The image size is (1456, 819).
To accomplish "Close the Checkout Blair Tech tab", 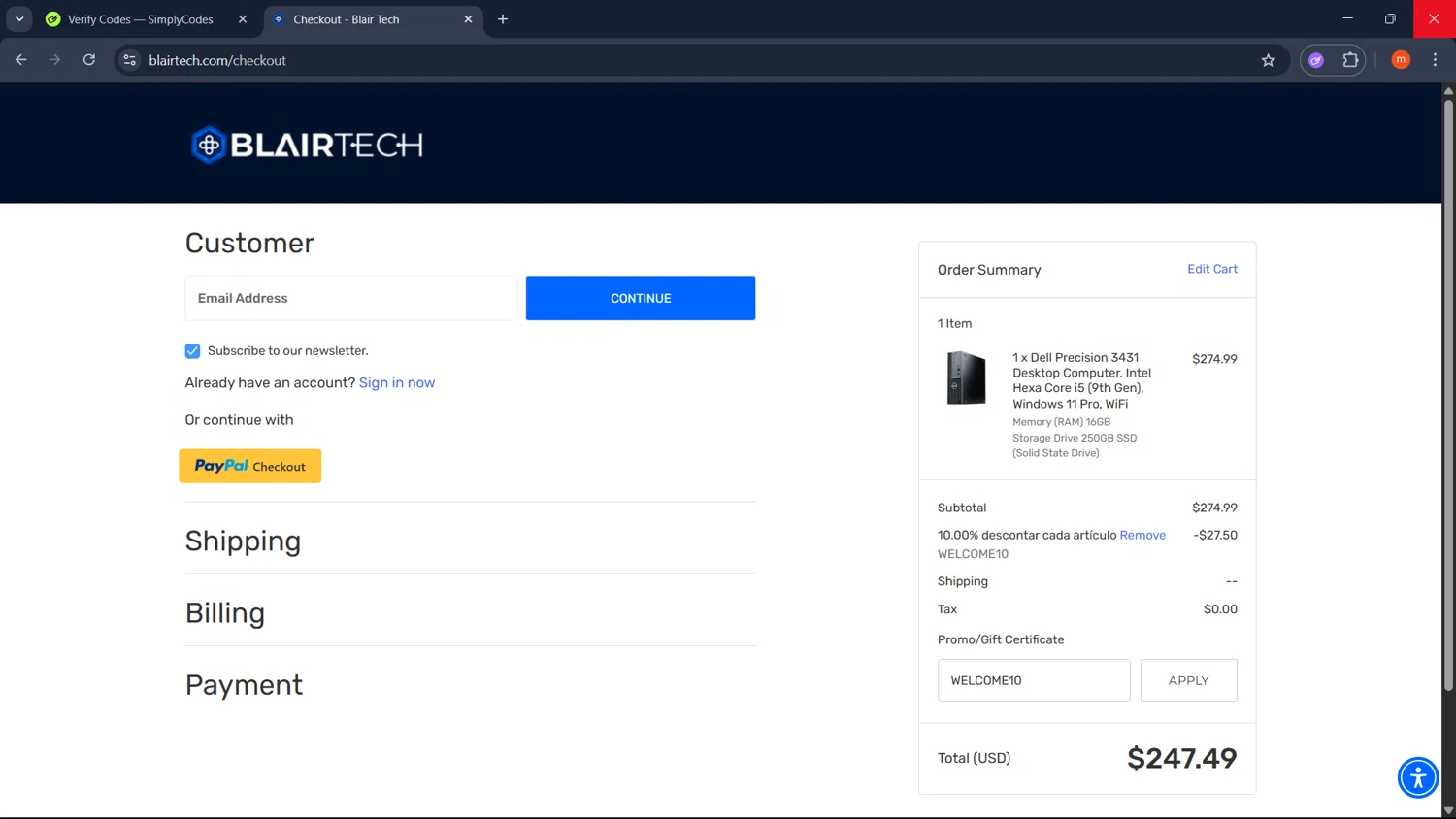I will (468, 19).
